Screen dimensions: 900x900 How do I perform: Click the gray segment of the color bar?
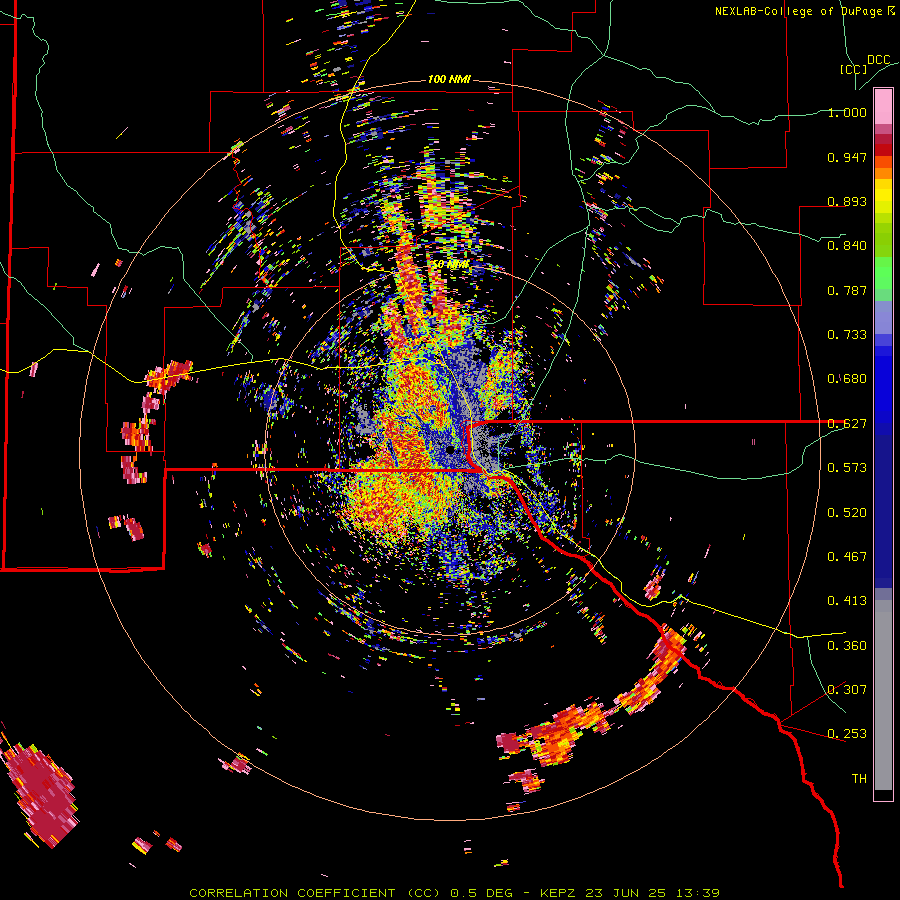(883, 695)
